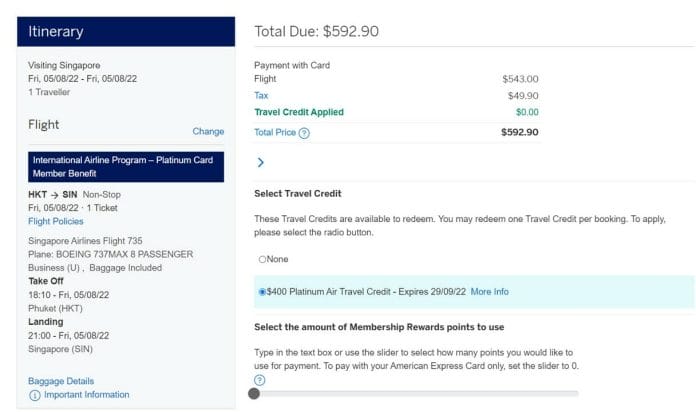
Task: Expand the payment details chevron arrow
Action: (x=261, y=162)
